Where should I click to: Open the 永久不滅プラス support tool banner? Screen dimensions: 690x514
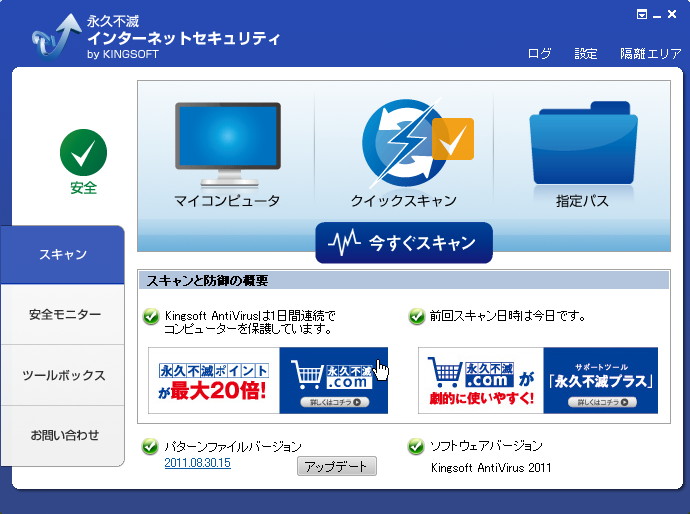pyautogui.click(x=538, y=381)
